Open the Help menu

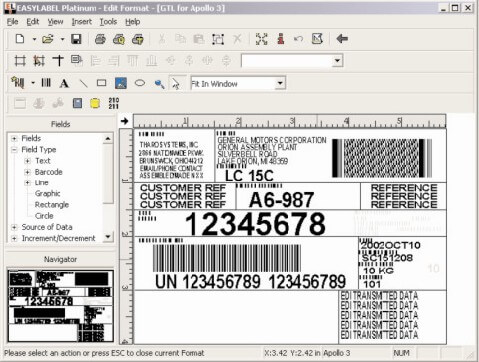click(x=132, y=22)
